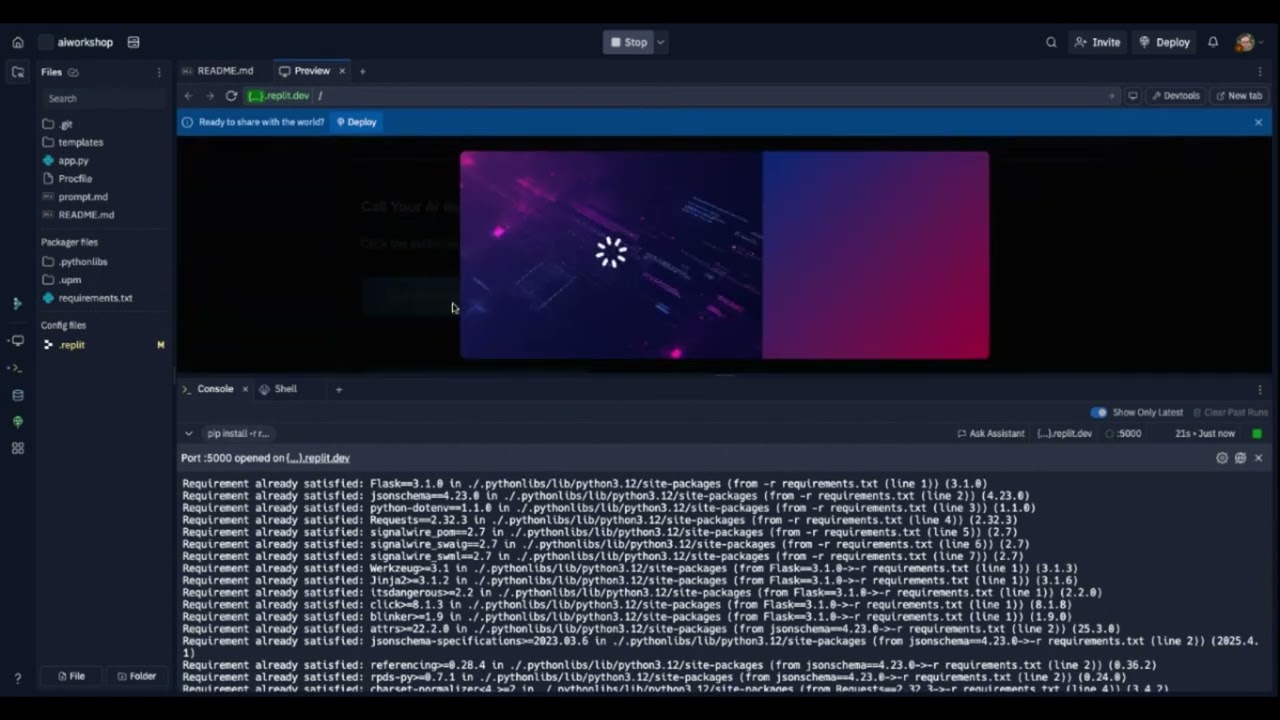Open the Help question mark icon
The height and width of the screenshot is (720, 1280).
tap(17, 678)
